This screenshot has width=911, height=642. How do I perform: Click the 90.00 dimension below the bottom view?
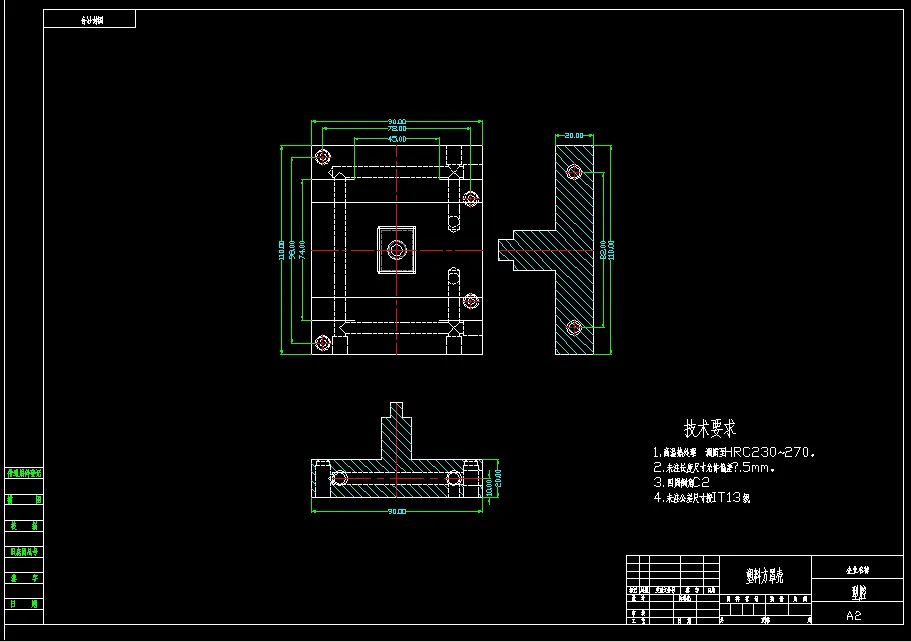(x=397, y=512)
